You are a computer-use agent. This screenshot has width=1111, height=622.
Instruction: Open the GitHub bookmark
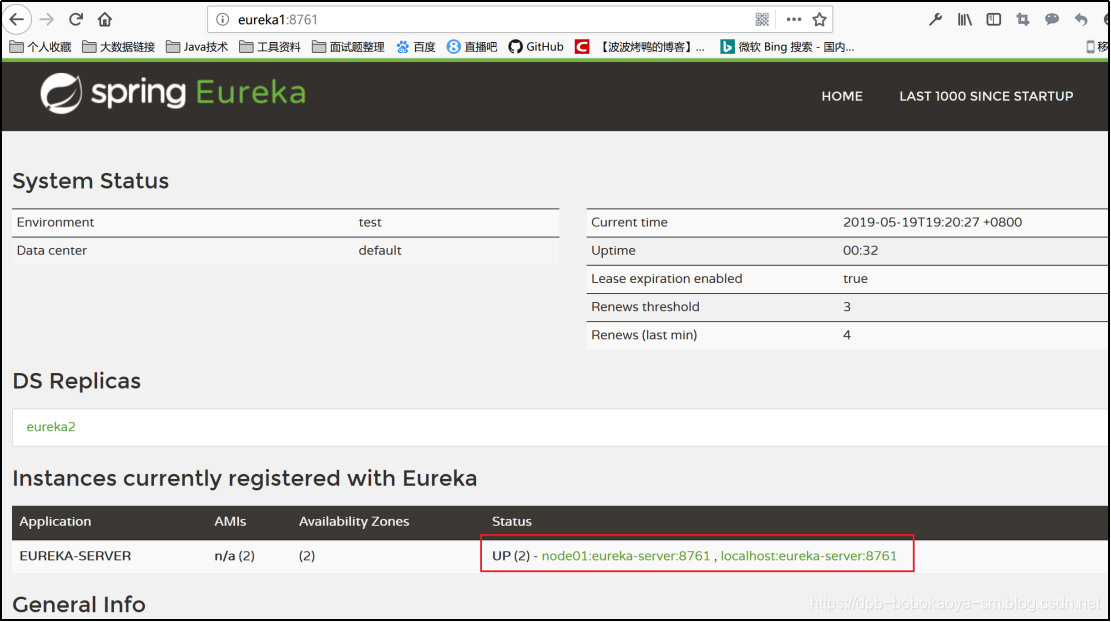pyautogui.click(x=536, y=47)
